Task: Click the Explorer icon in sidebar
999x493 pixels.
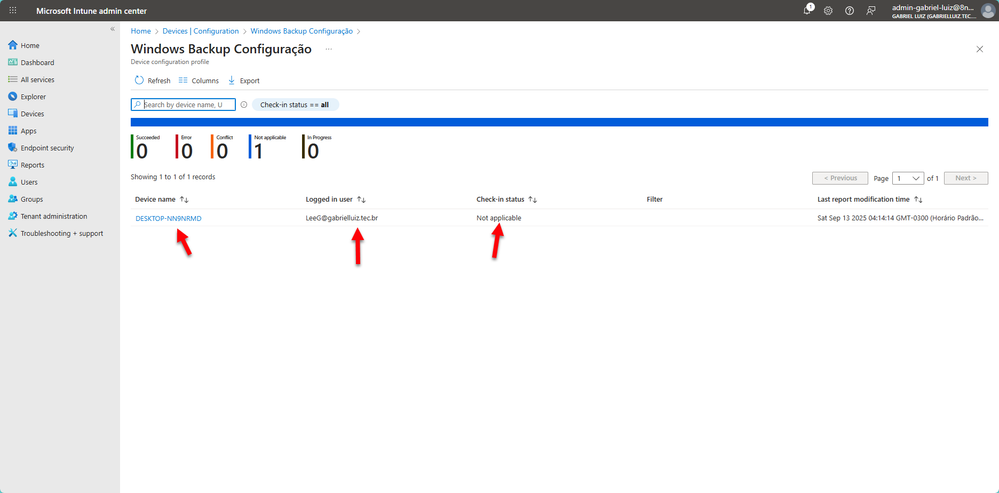Action: click(x=12, y=97)
